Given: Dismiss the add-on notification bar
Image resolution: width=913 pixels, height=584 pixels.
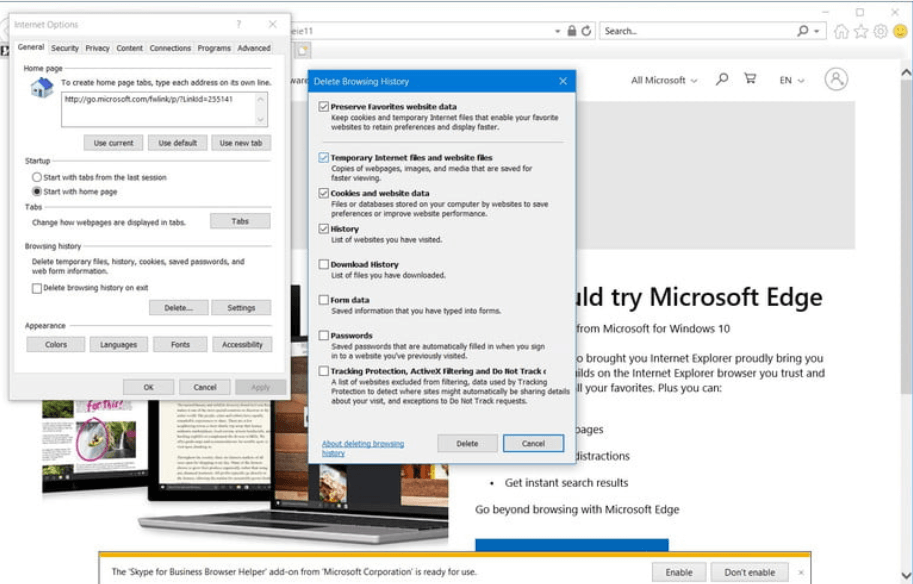Looking at the screenshot, I should point(801,572).
